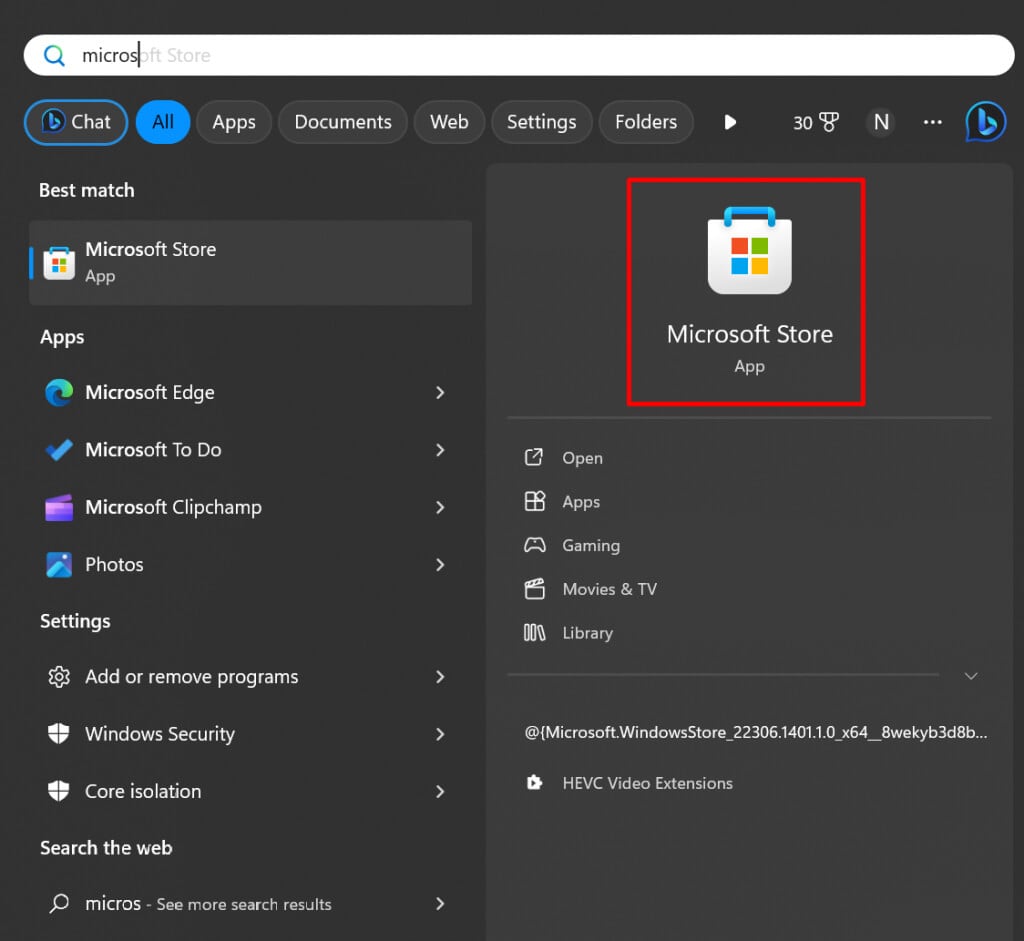Expand the Photos result arrow
The width and height of the screenshot is (1024, 941).
pos(440,565)
